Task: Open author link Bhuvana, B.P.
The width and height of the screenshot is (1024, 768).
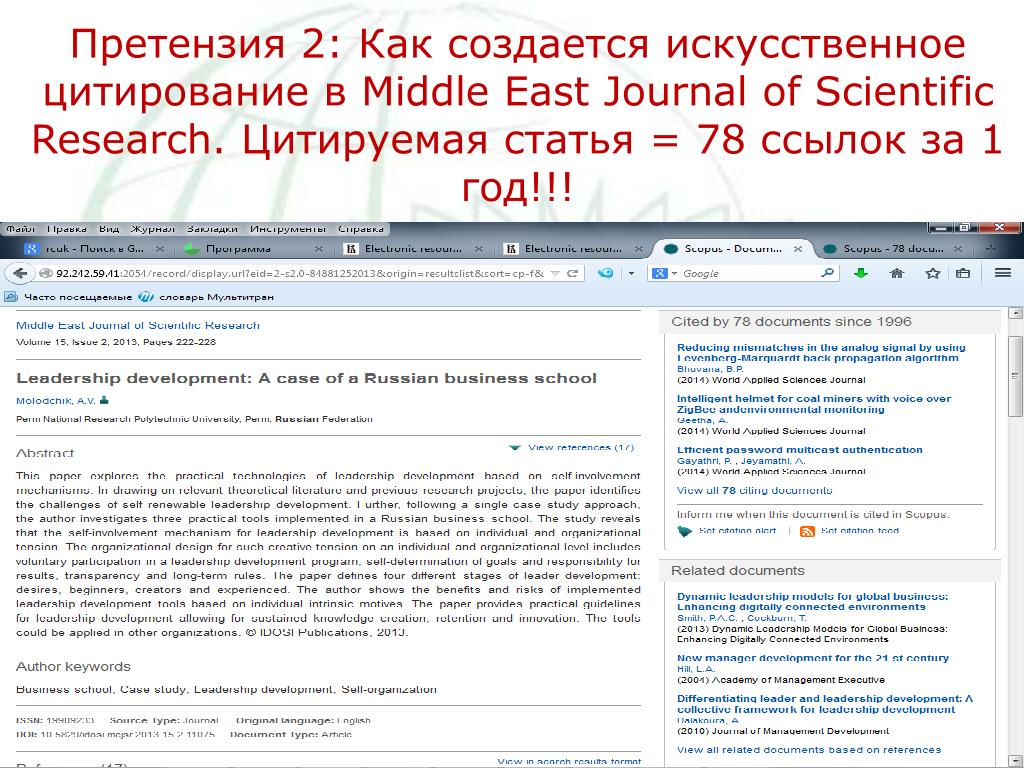Action: tap(710, 369)
